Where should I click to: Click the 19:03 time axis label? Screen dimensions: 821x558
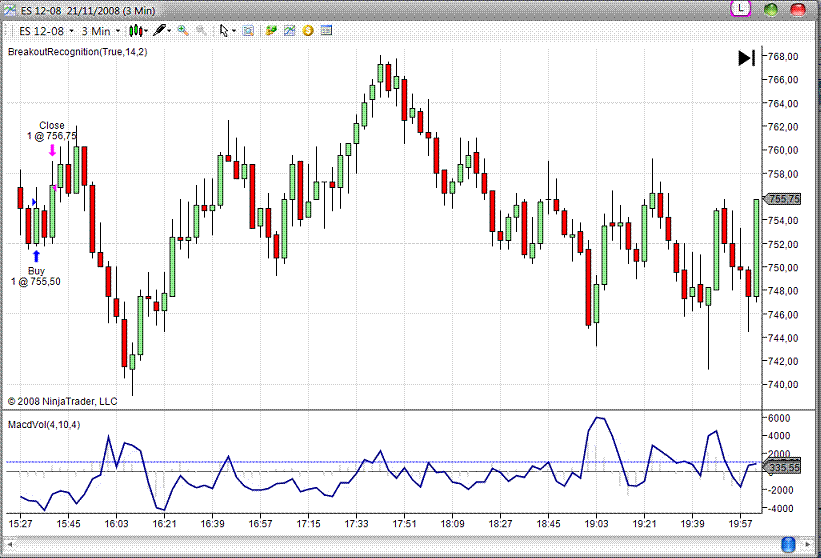596,524
